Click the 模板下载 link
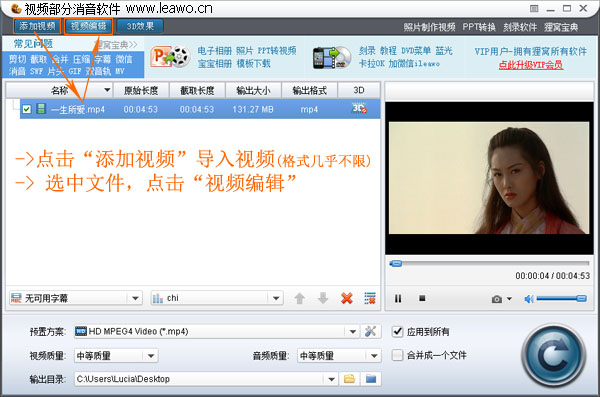This screenshot has width=600, height=397. tap(253, 64)
